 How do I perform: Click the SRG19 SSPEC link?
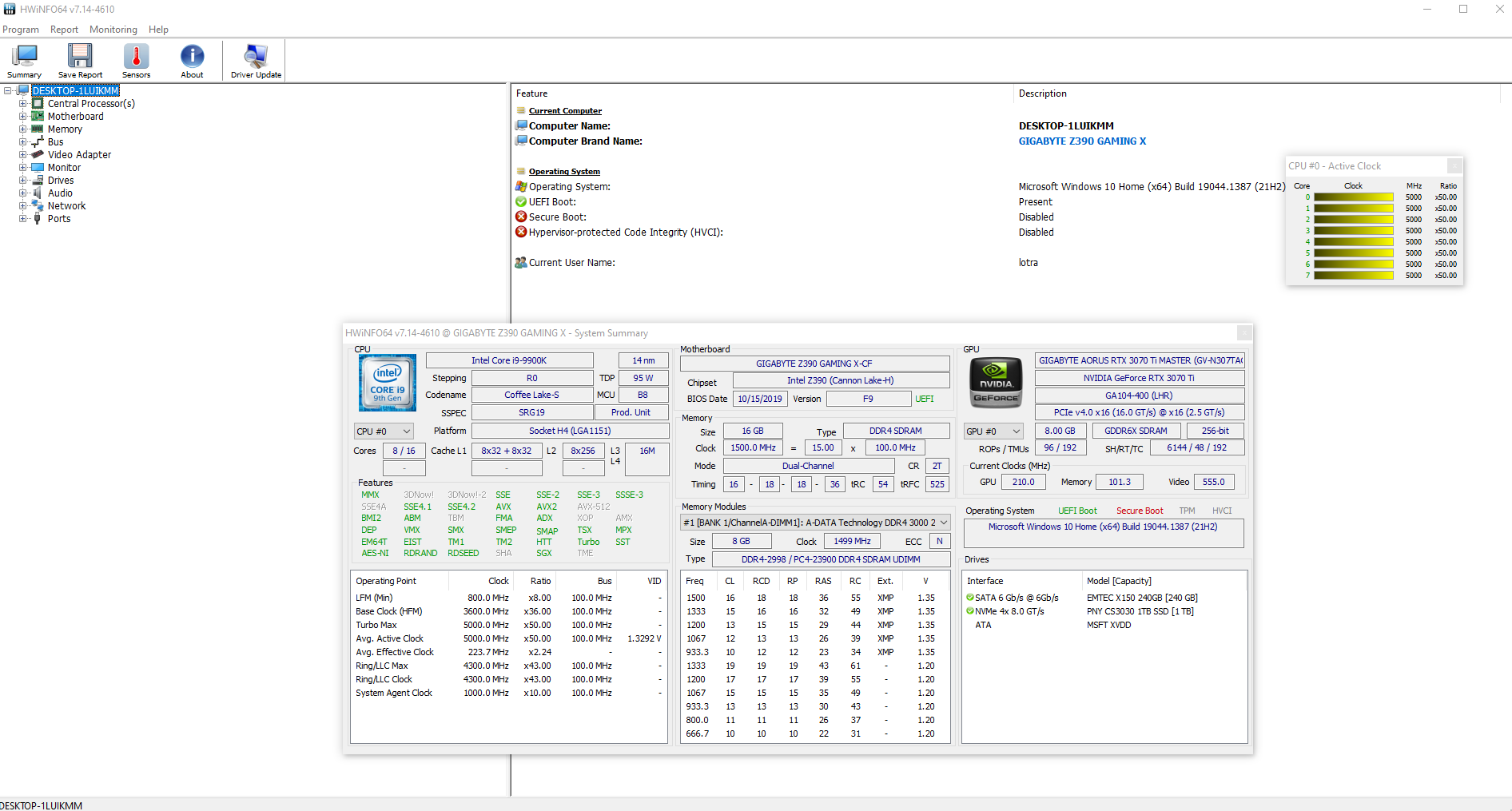click(x=531, y=412)
